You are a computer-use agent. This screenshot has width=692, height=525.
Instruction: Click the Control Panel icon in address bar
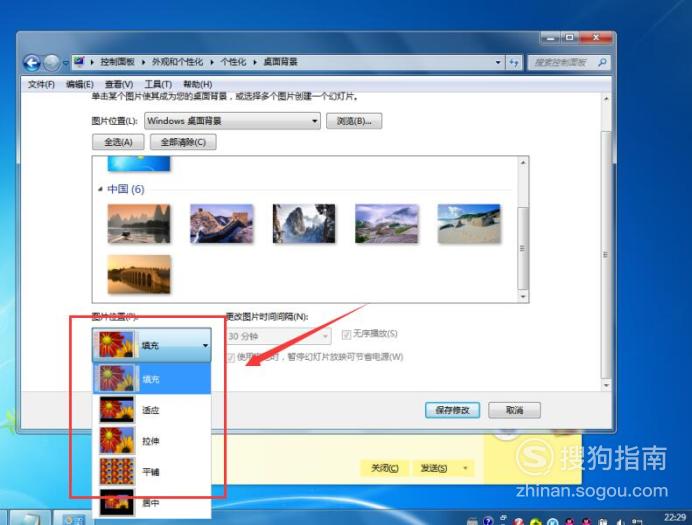(79, 62)
